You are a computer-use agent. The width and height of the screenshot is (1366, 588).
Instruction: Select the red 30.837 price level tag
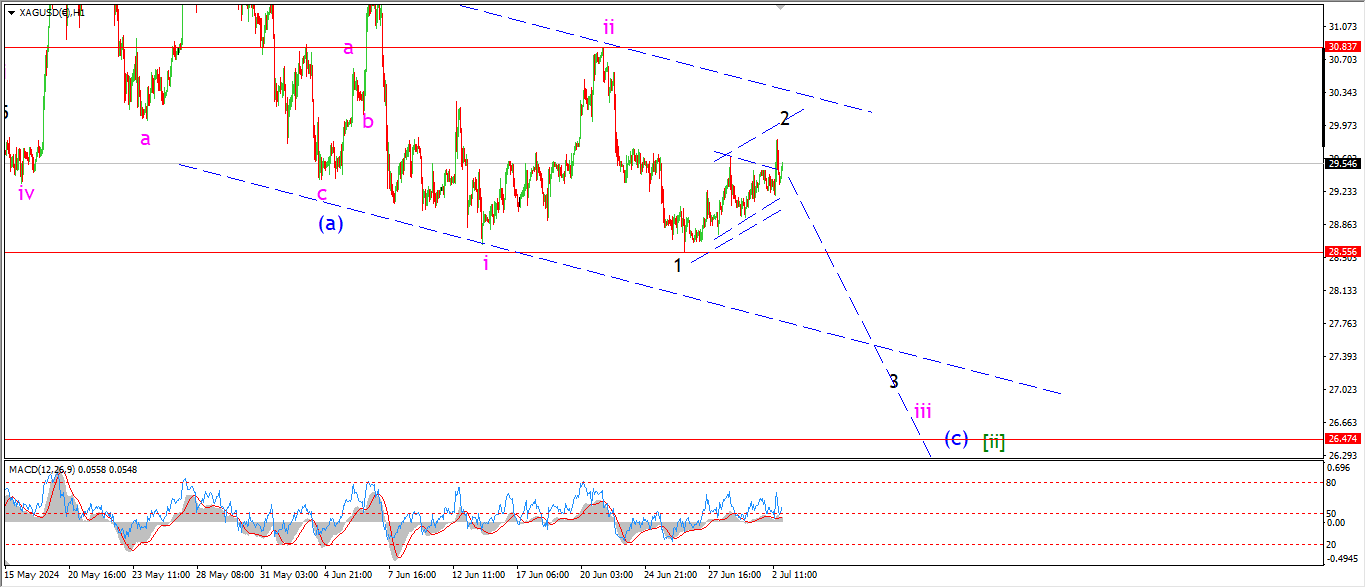[x=1341, y=47]
